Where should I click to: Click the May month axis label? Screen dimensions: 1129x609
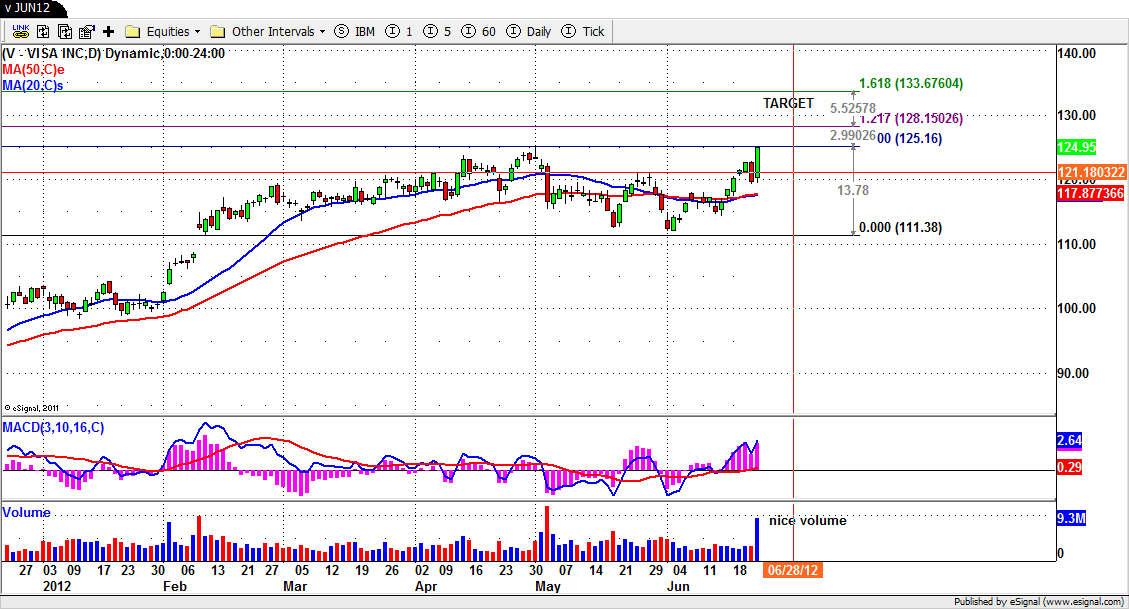548,586
